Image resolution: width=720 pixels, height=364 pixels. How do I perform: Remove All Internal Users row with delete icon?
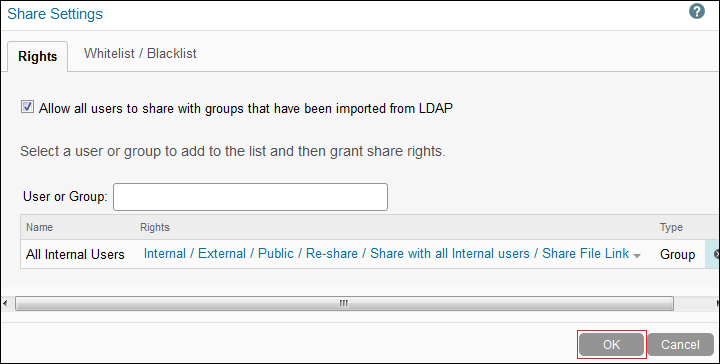coord(716,254)
